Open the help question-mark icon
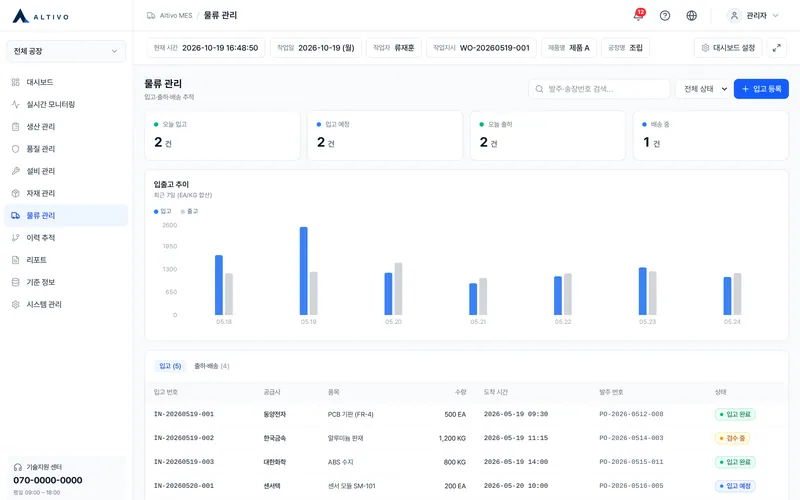This screenshot has width=800, height=500. click(665, 16)
